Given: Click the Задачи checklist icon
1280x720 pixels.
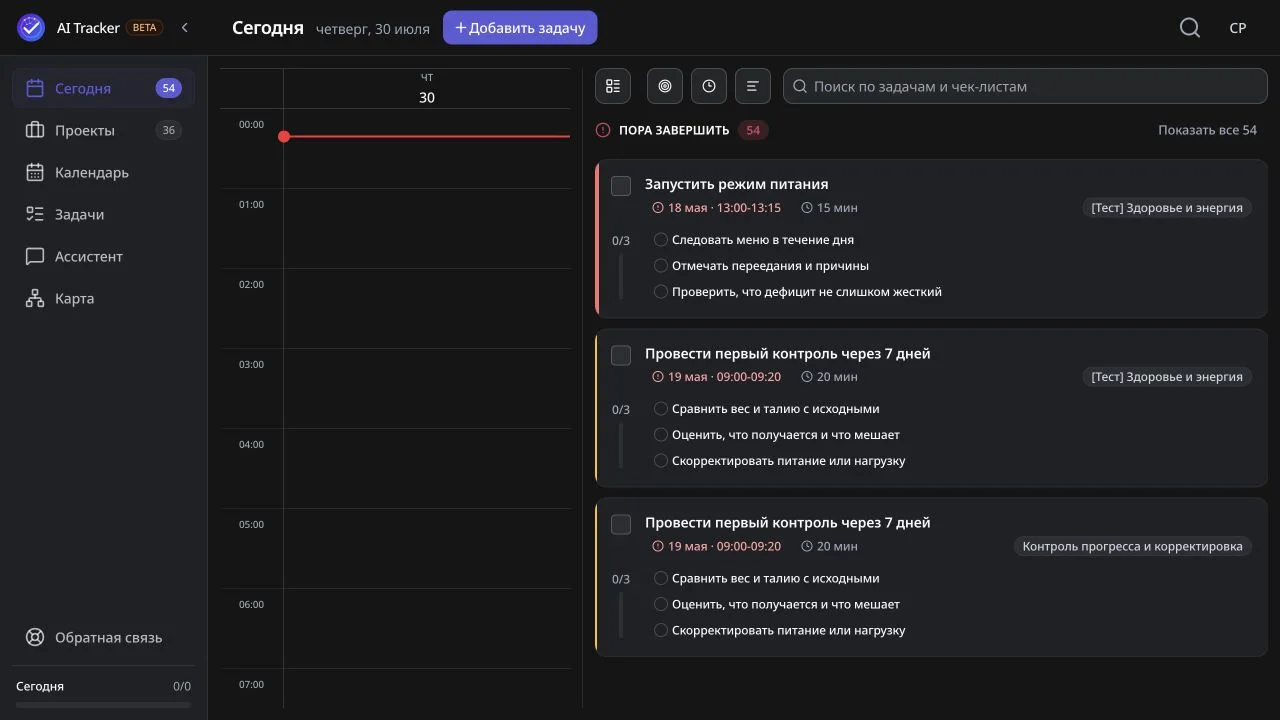Looking at the screenshot, I should pos(35,214).
